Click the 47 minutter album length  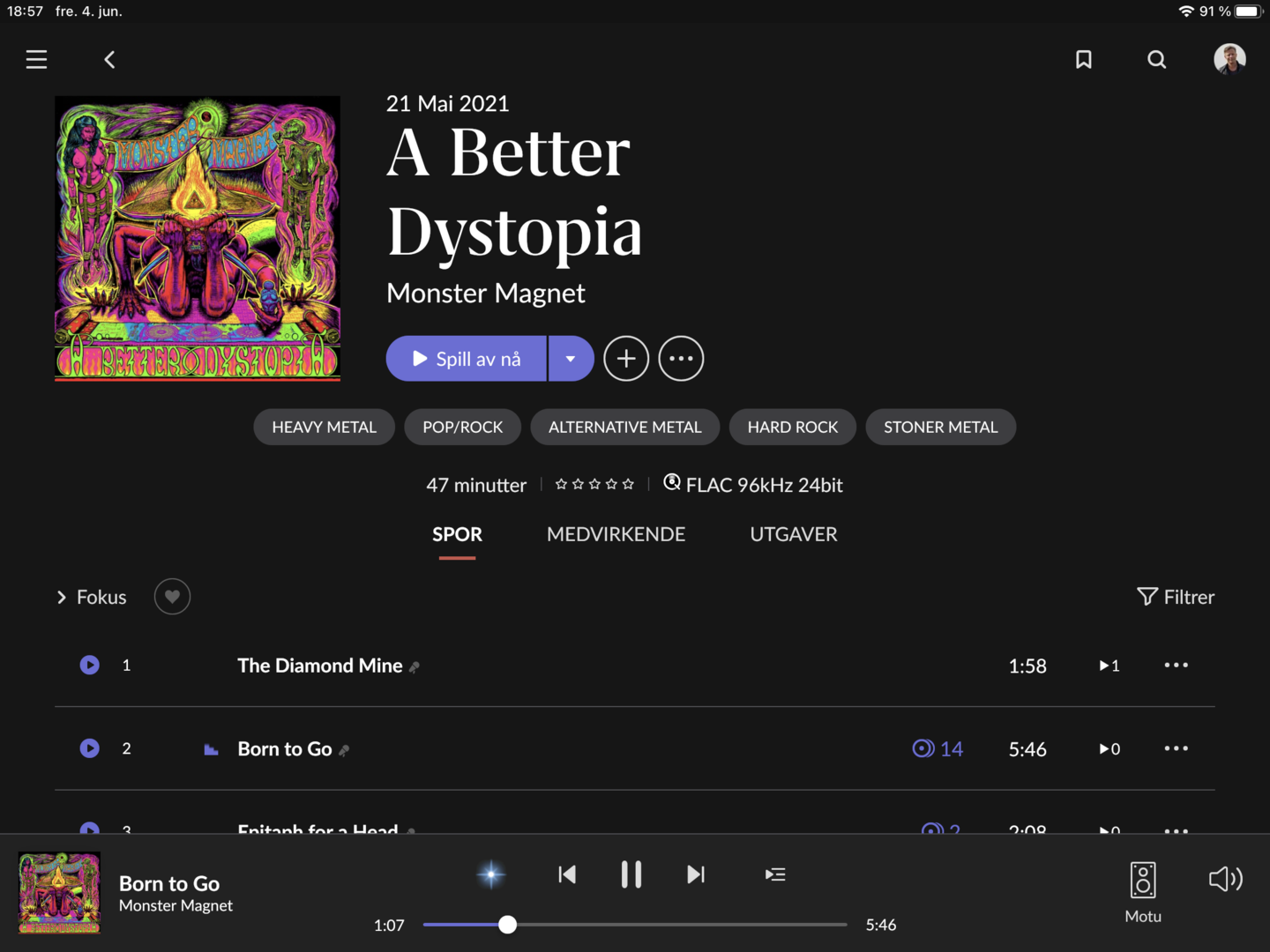click(x=476, y=485)
